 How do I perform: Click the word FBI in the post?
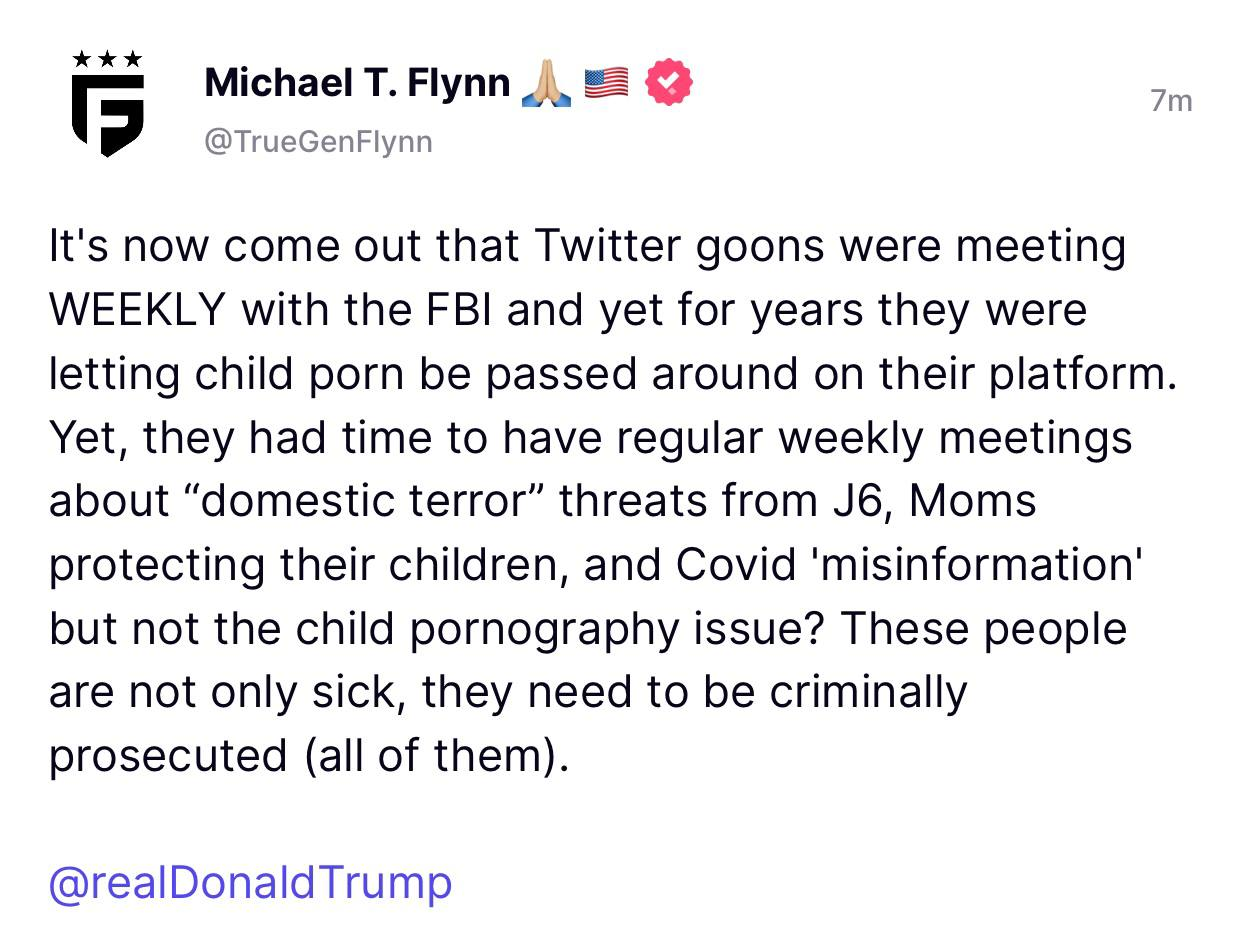tap(450, 310)
